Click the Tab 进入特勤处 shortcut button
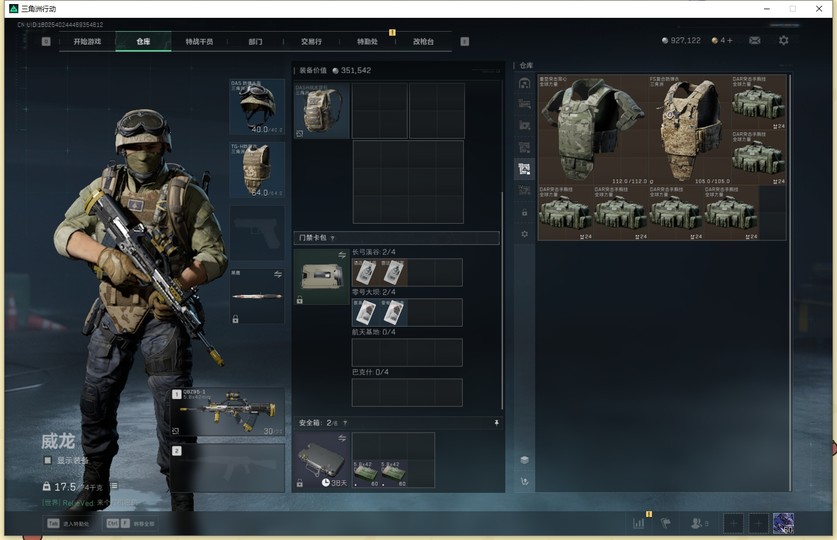This screenshot has width=837, height=540. click(x=68, y=523)
